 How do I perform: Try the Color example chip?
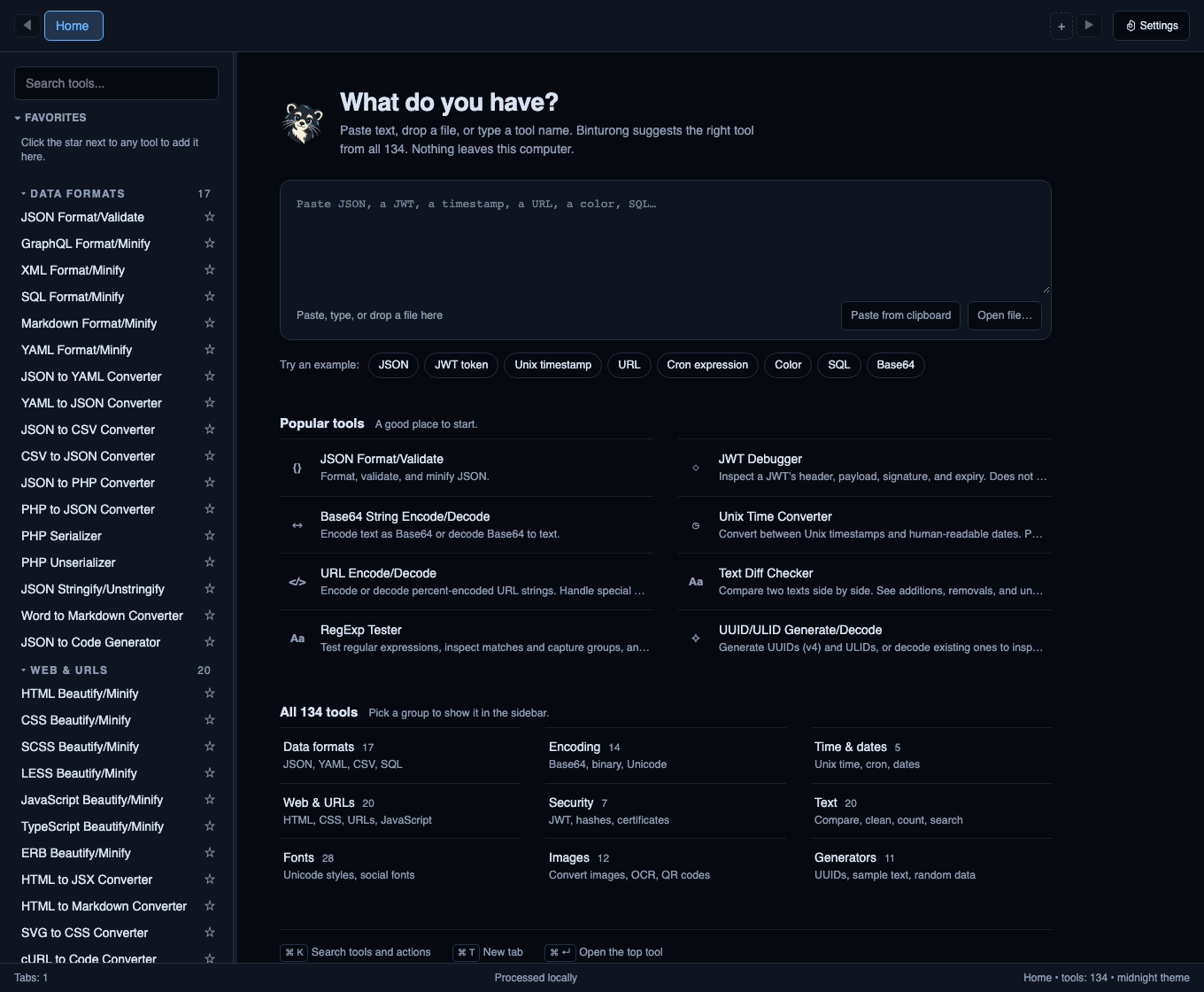(788, 365)
